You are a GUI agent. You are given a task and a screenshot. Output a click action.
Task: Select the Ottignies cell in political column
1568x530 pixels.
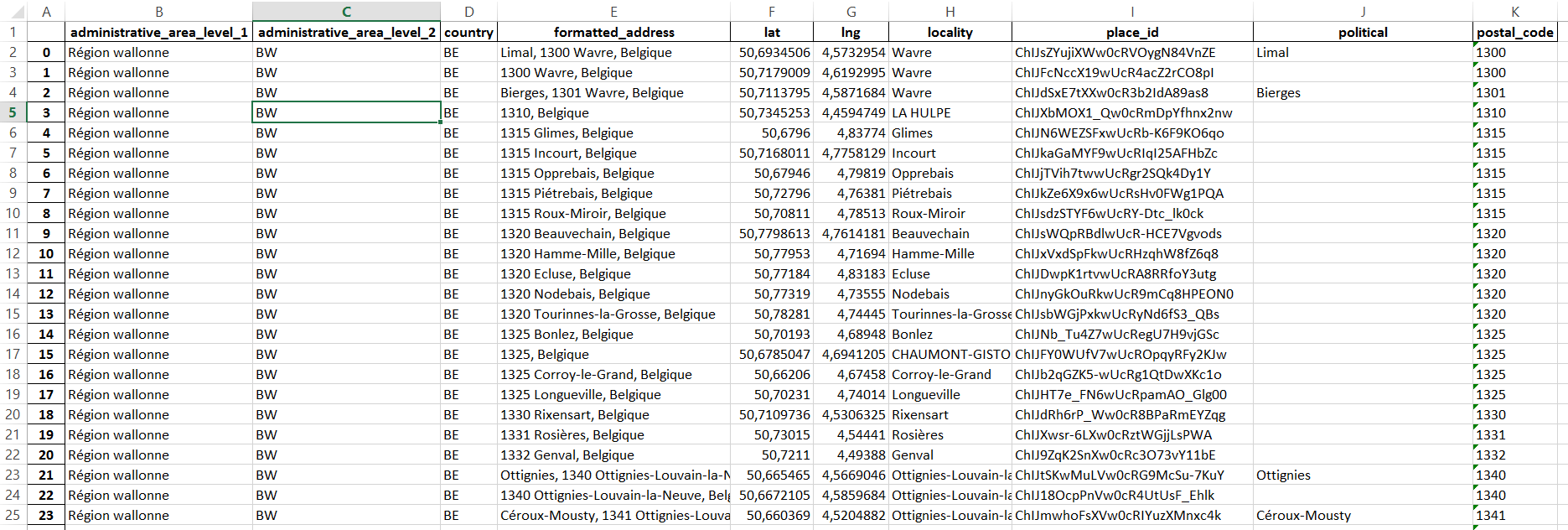(1362, 475)
